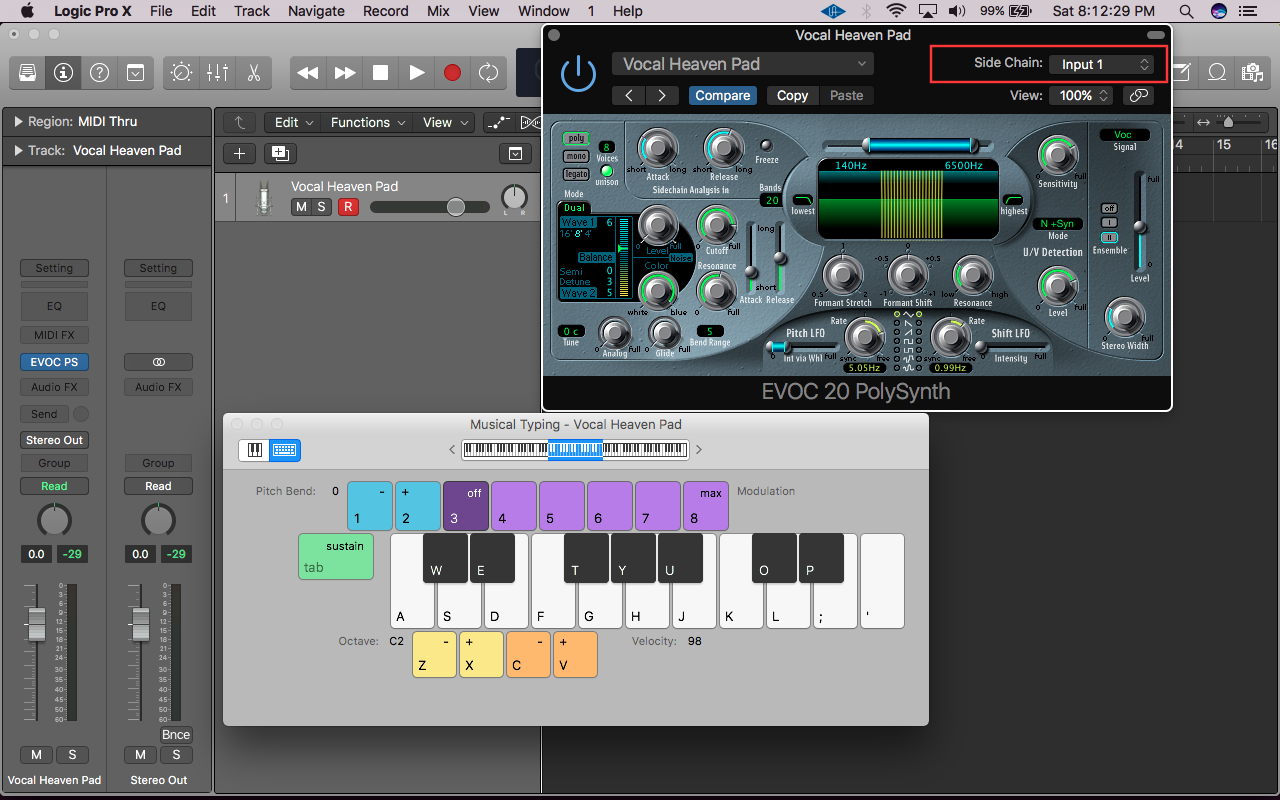Open the Vocal Heaven Pad preset dropdown
Viewport: 1280px width, 800px height.
point(742,63)
